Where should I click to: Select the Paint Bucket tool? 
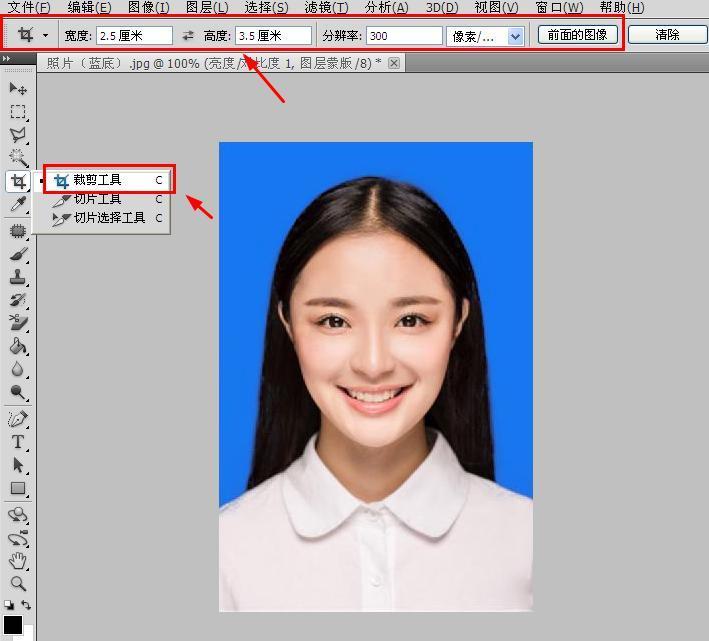pyautogui.click(x=18, y=346)
